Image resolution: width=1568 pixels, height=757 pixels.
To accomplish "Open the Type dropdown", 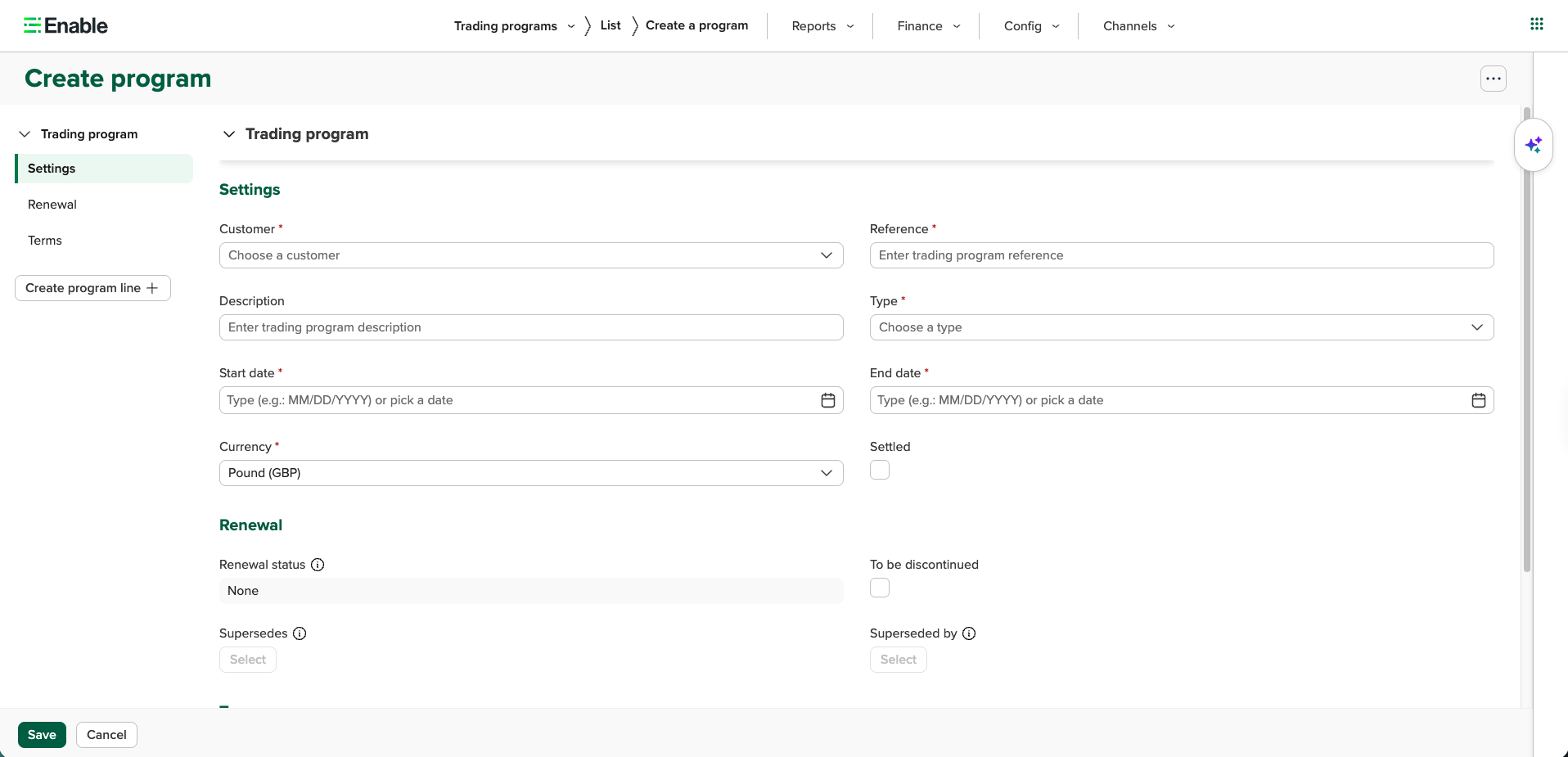I will click(1182, 327).
